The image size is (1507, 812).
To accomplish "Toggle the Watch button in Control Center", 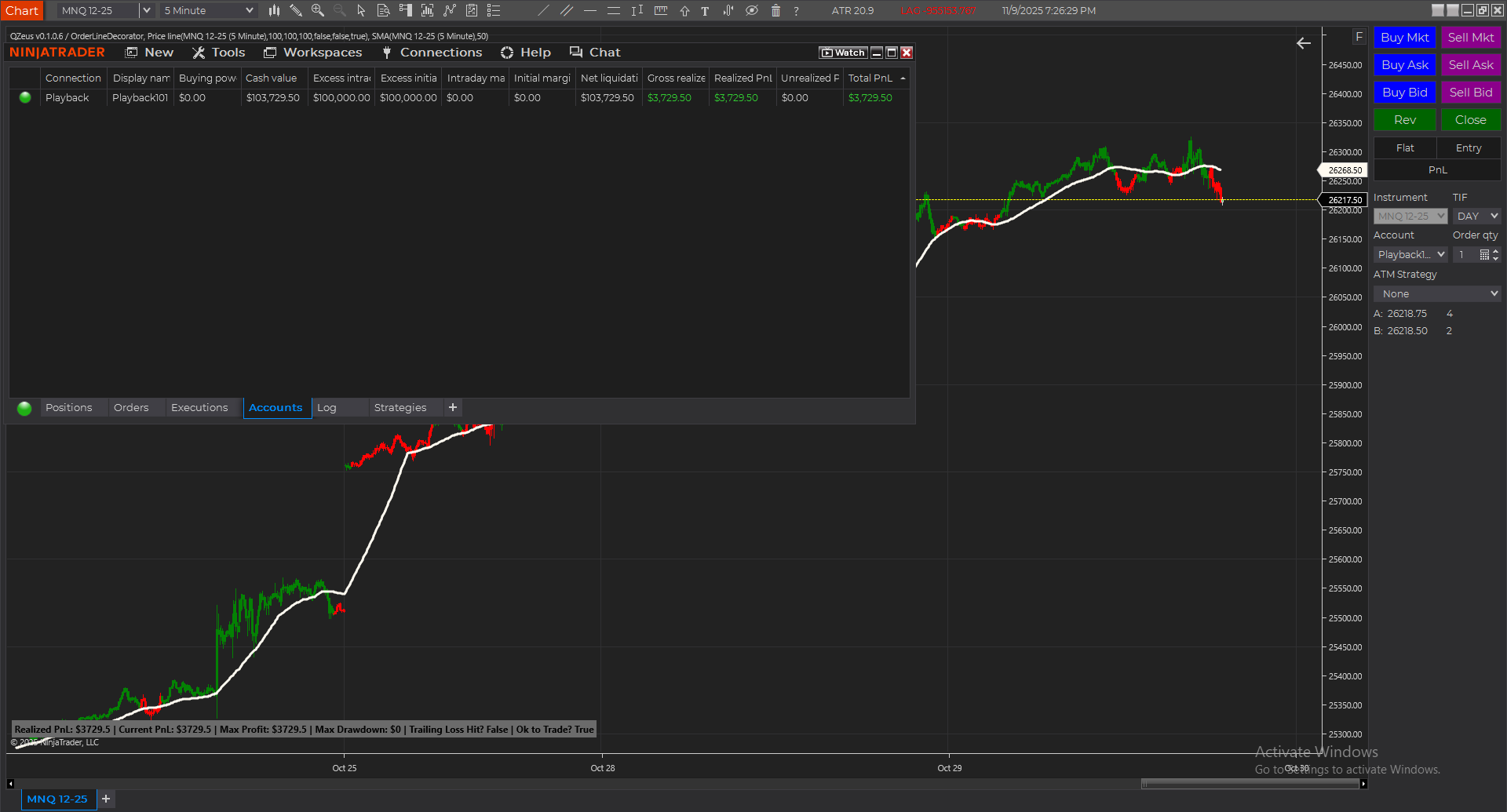I will (x=842, y=53).
